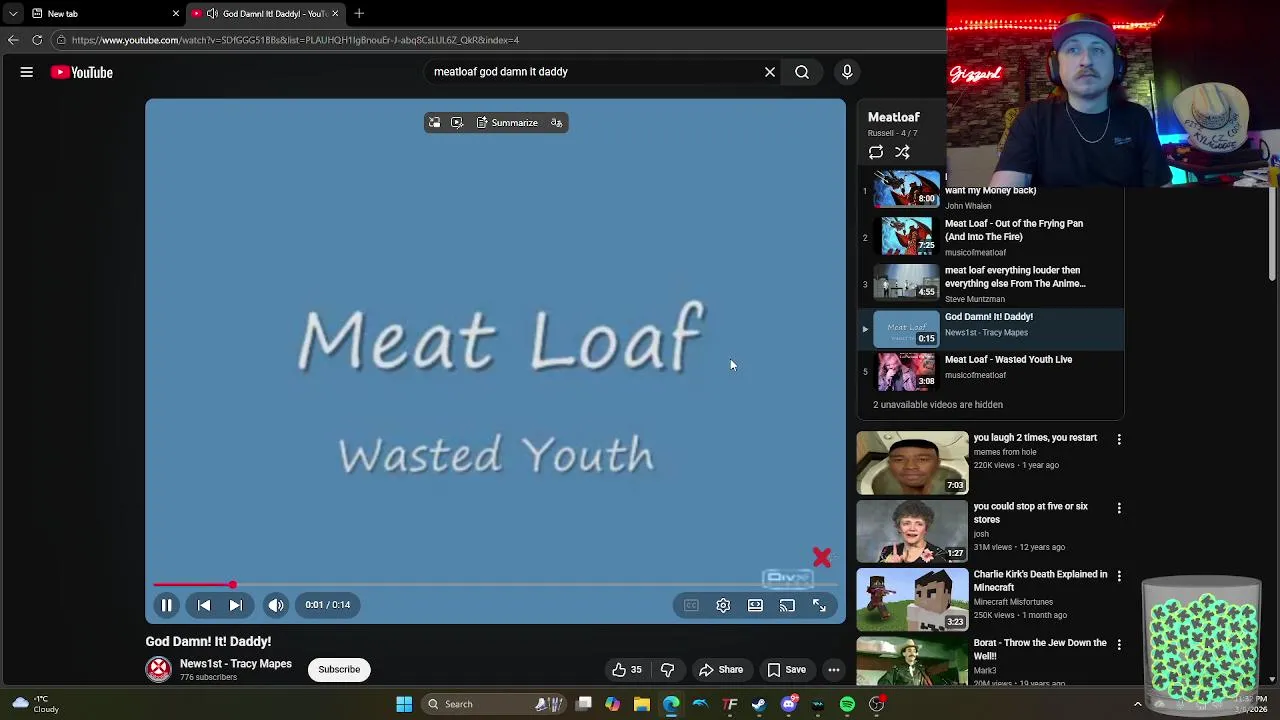Click the browser address bar URL
The width and height of the screenshot is (1280, 720).
[296, 40]
